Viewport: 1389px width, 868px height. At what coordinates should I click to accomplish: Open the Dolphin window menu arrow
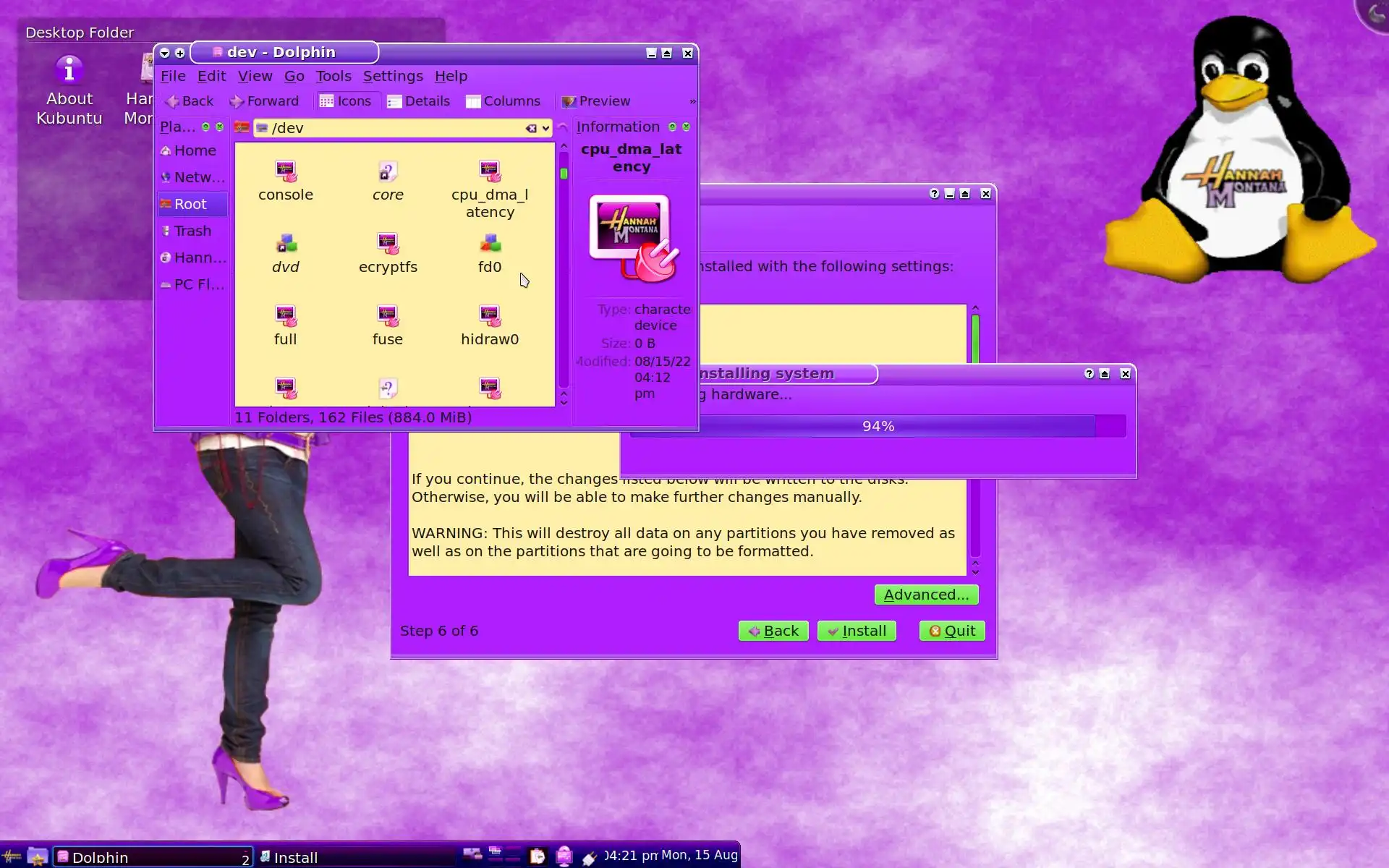pos(165,53)
